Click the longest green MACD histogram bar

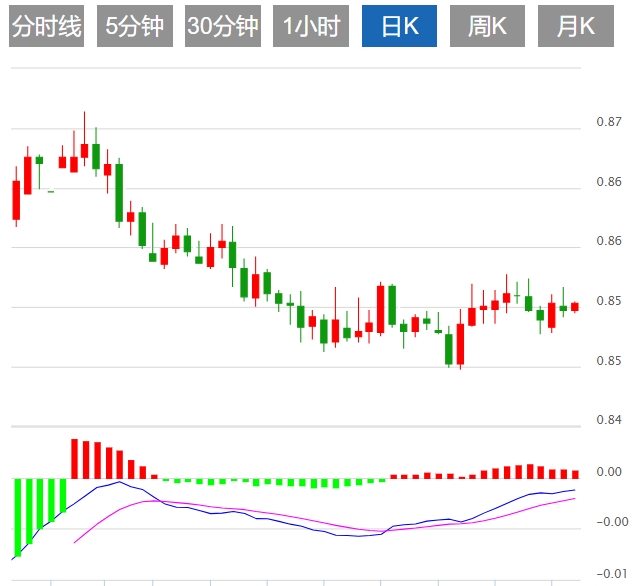click(18, 518)
